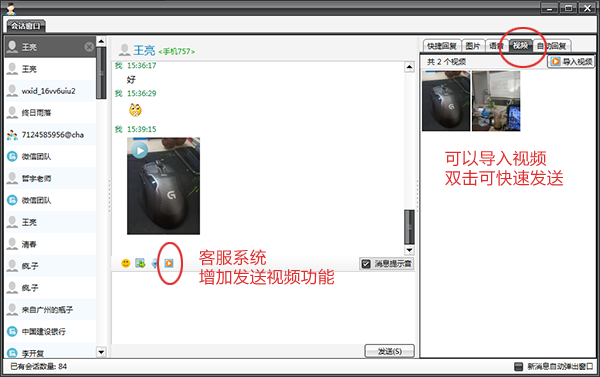
Task: Click the message input text area
Action: pos(263,307)
